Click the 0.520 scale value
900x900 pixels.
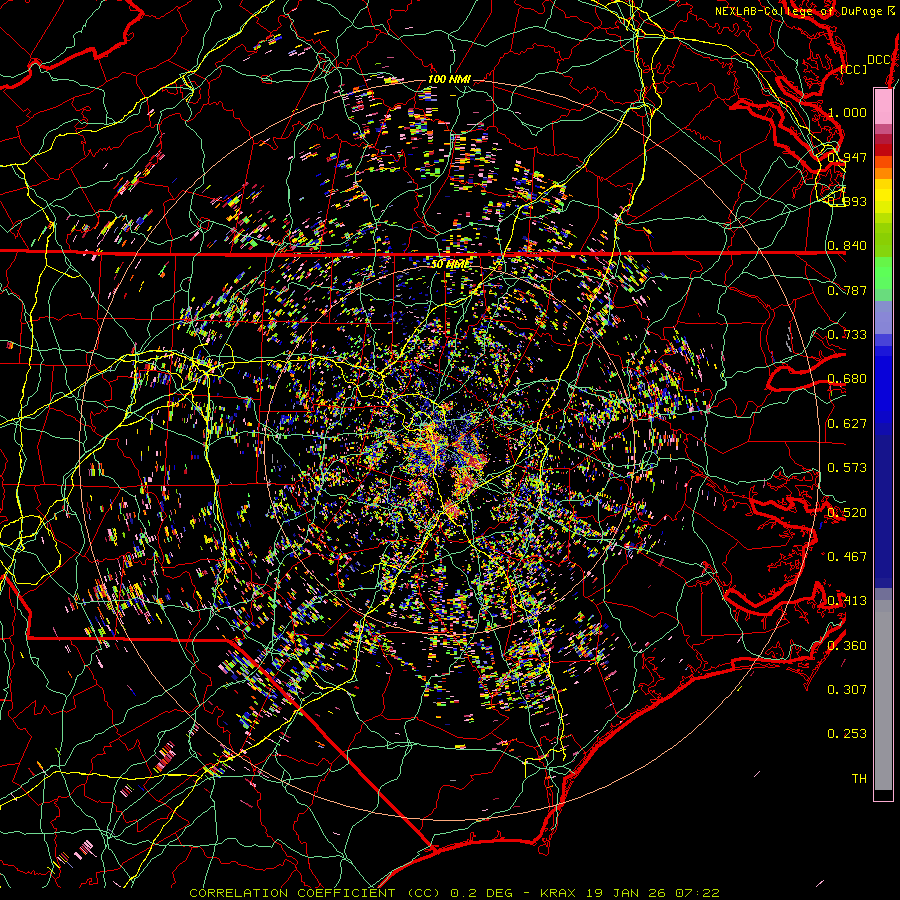tap(847, 512)
